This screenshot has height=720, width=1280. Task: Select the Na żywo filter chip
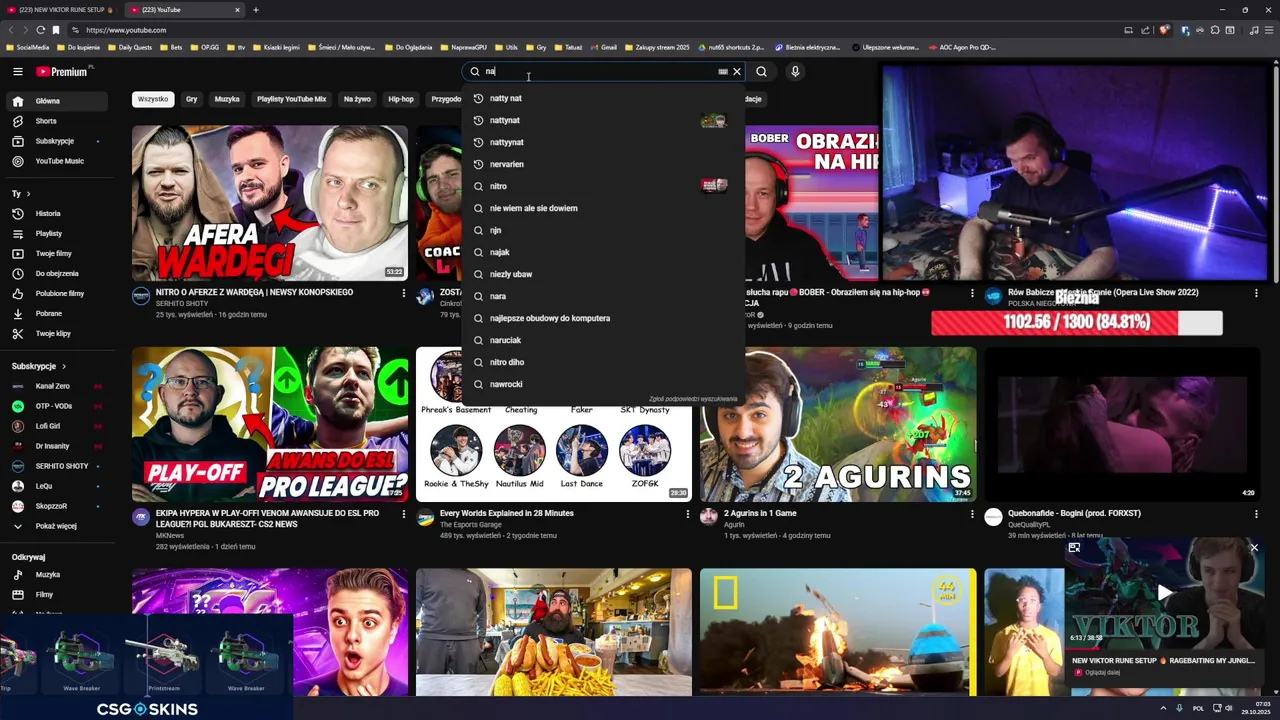click(x=357, y=99)
